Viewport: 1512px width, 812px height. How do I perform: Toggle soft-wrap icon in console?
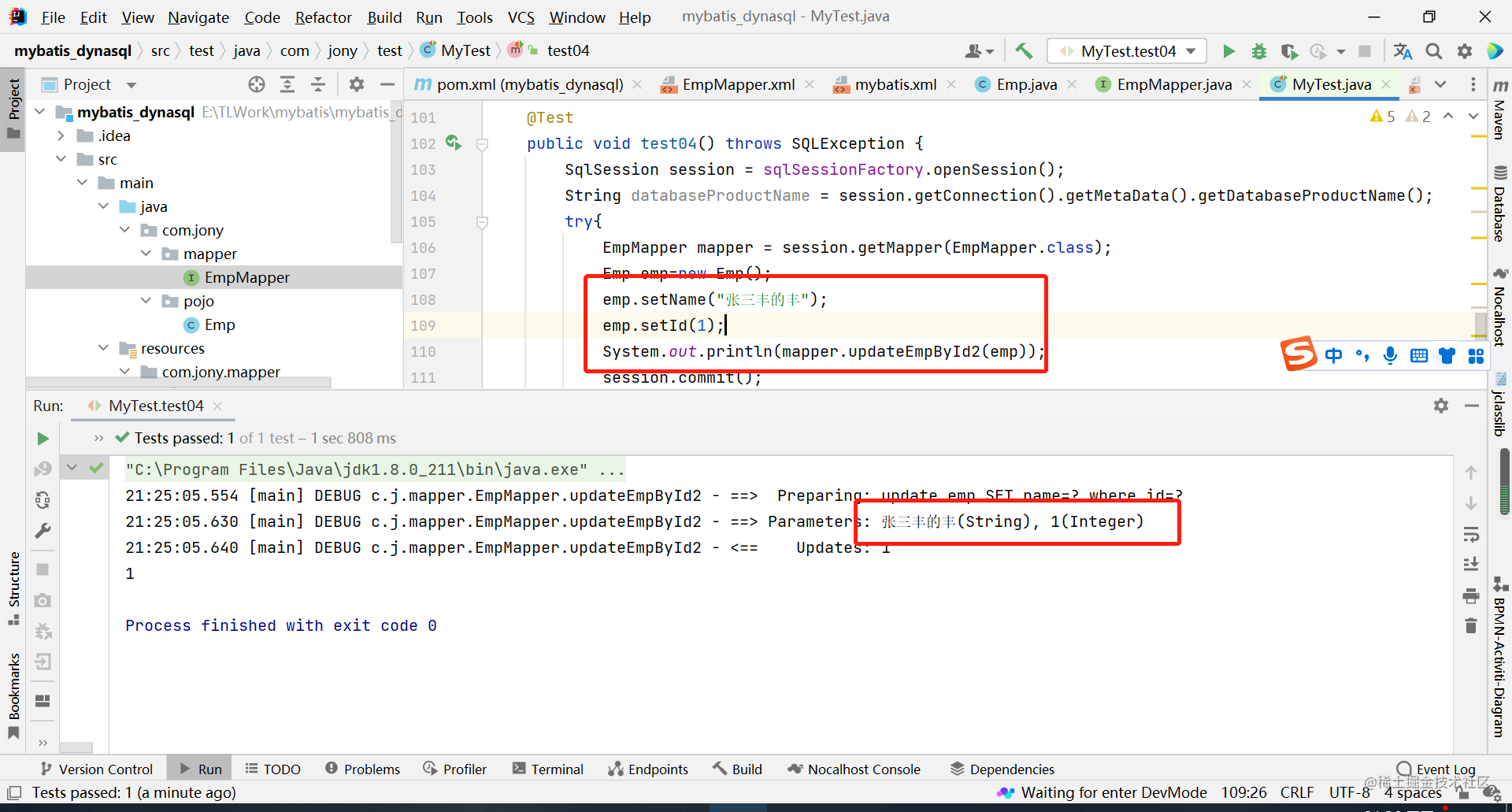coord(1471,535)
